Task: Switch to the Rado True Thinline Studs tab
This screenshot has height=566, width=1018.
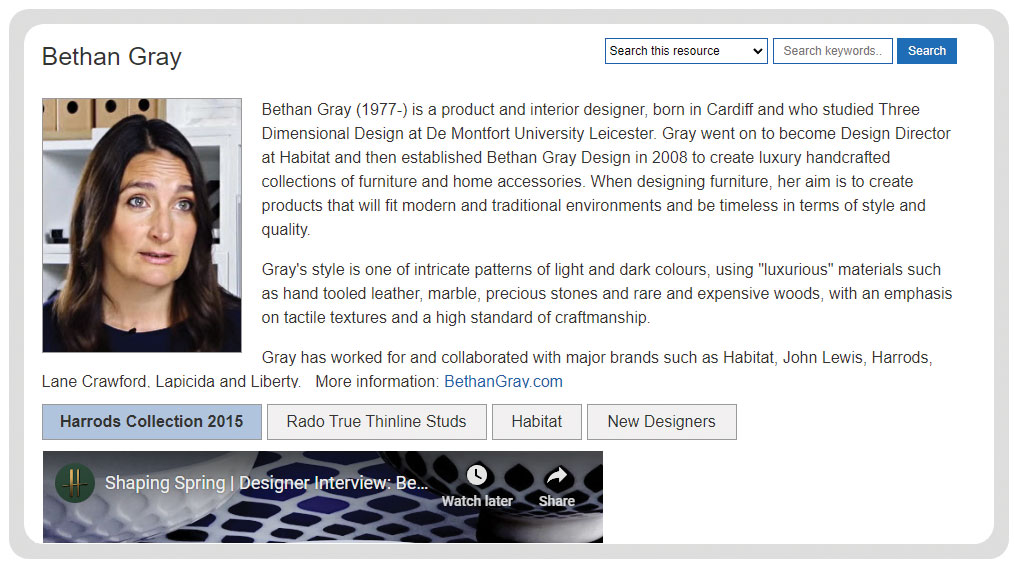Action: [x=377, y=422]
